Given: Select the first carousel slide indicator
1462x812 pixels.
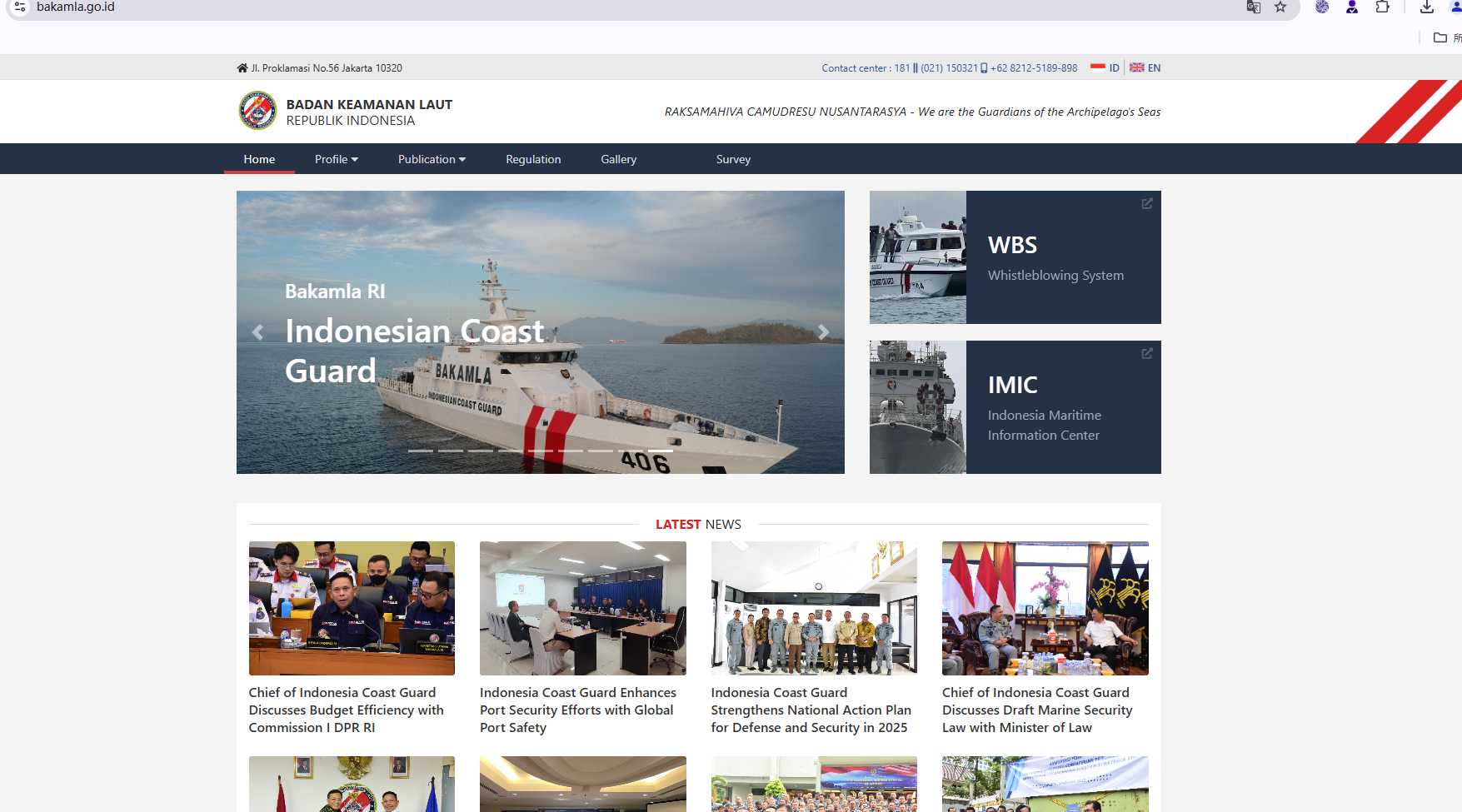Looking at the screenshot, I should 421,451.
